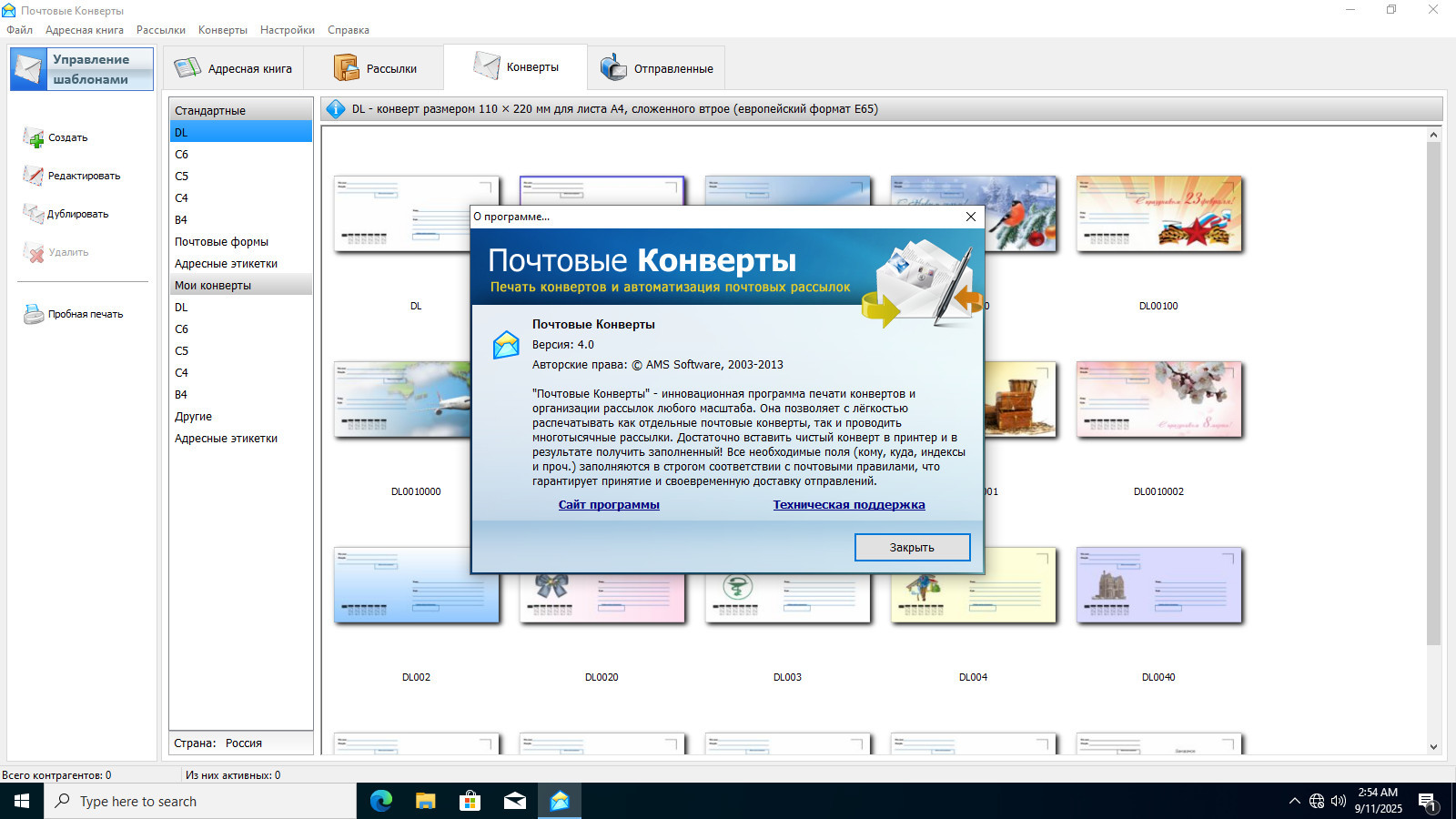The width and height of the screenshot is (1456, 819).
Task: Select the plain DL envelope thumbnail
Action: (417, 214)
